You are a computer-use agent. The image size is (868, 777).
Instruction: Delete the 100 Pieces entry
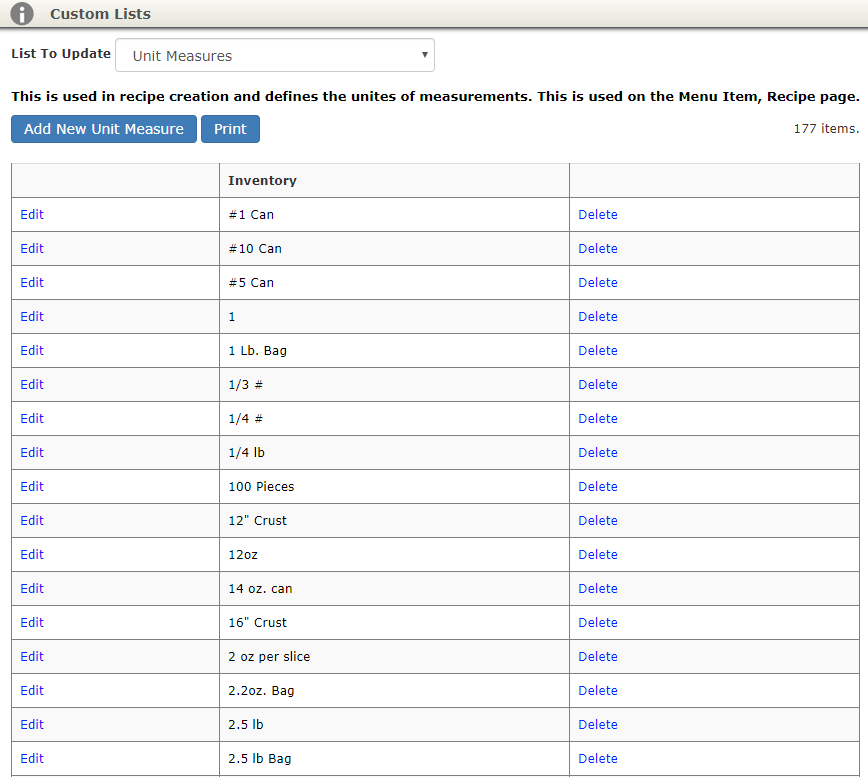click(x=598, y=487)
